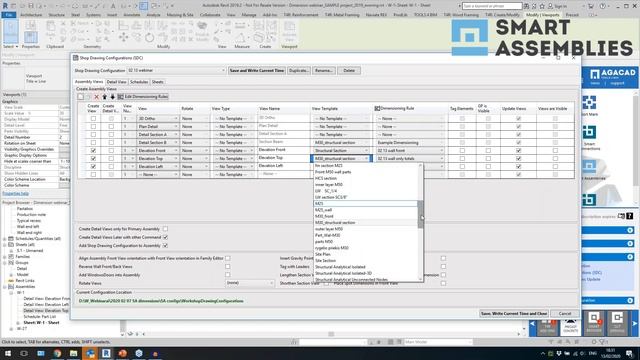Uncheck Create View for the Elevation Top row
The width and height of the screenshot is (640, 360).
[93, 158]
